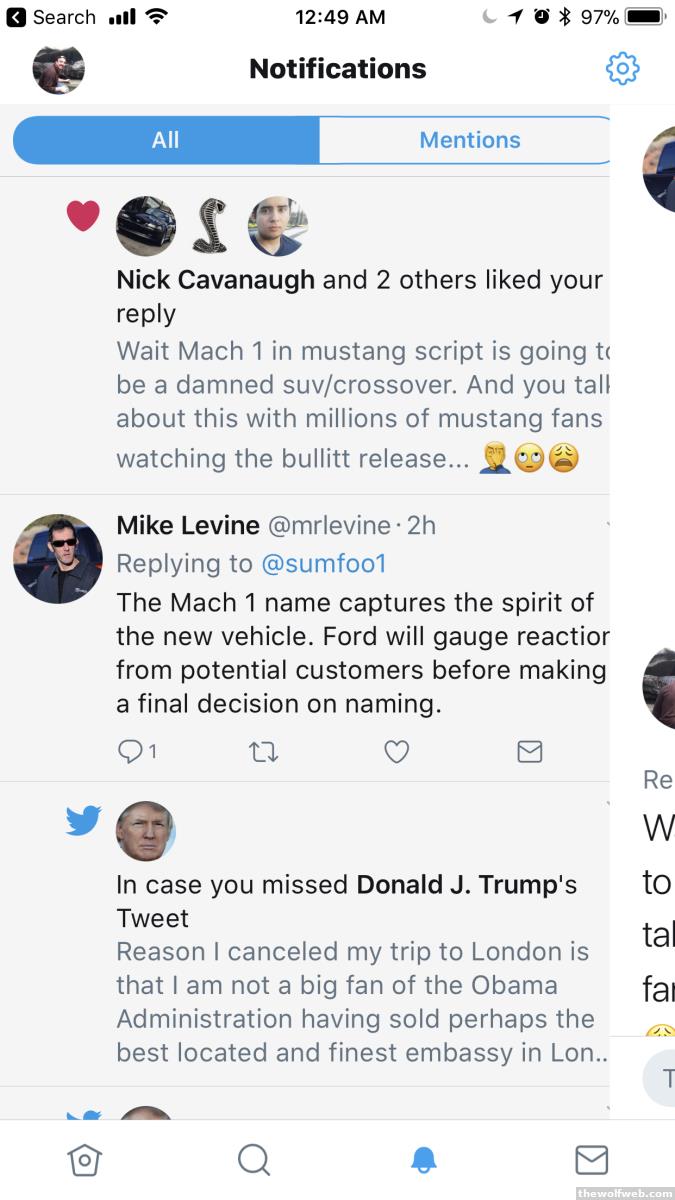Open the Search magnifier tab
The height and width of the screenshot is (1200, 675).
click(254, 1160)
